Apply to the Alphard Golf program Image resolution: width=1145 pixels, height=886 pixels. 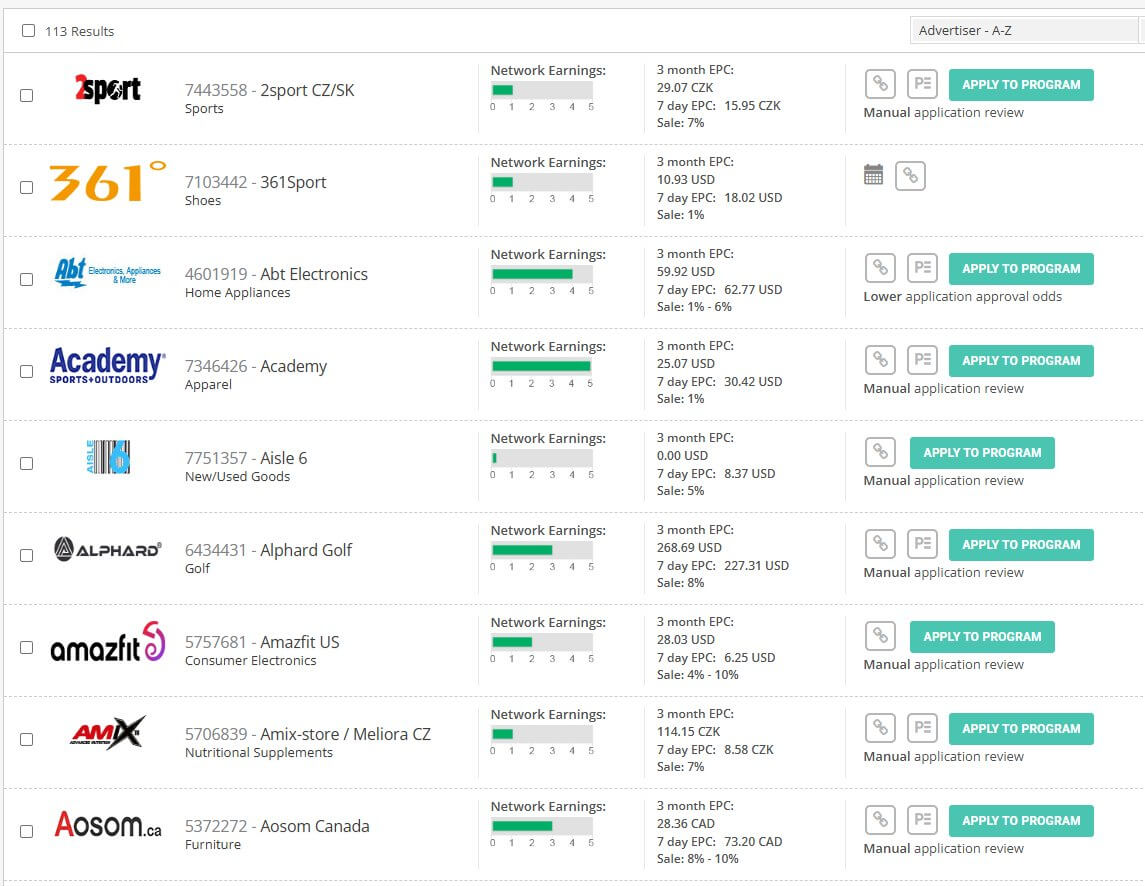[x=1021, y=545]
